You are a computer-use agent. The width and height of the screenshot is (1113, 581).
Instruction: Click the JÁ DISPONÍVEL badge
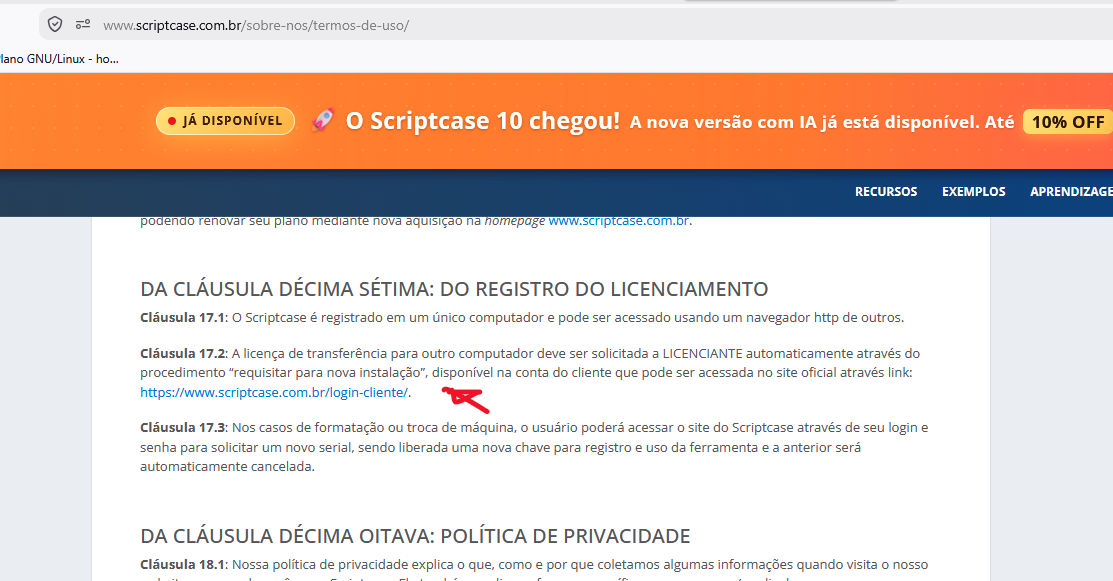[225, 121]
